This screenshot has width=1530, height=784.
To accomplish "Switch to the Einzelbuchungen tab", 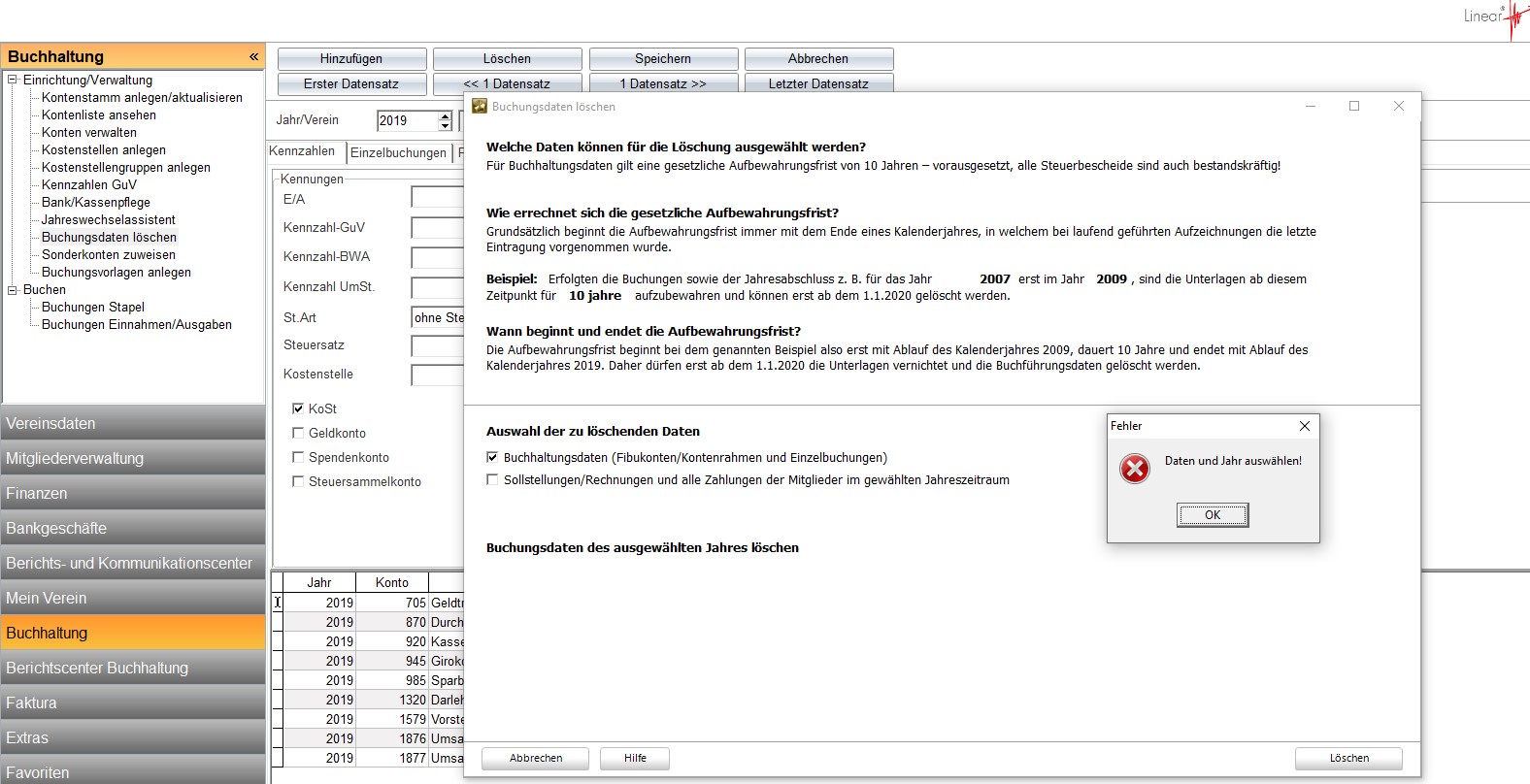I will point(398,152).
